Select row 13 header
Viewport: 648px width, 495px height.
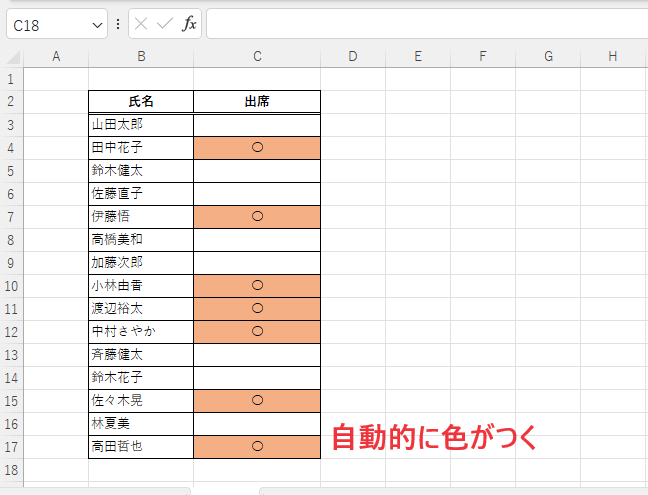click(x=11, y=355)
